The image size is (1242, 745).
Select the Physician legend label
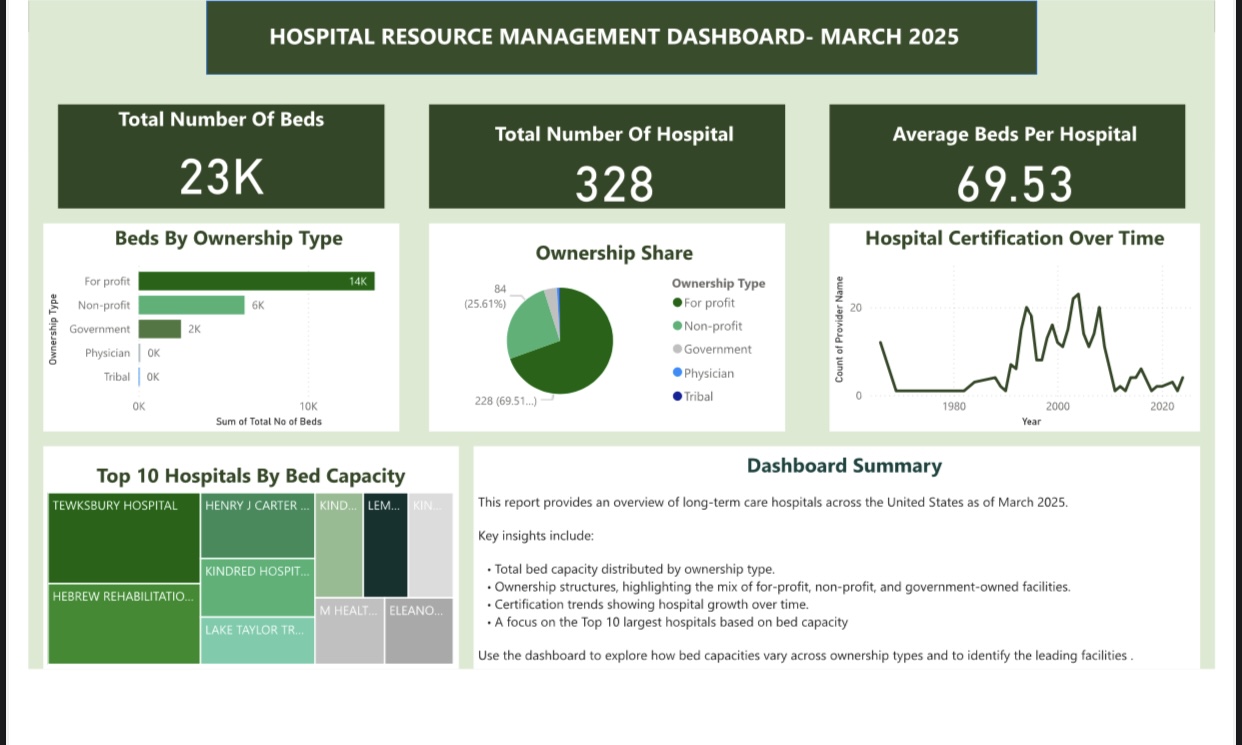click(x=709, y=373)
